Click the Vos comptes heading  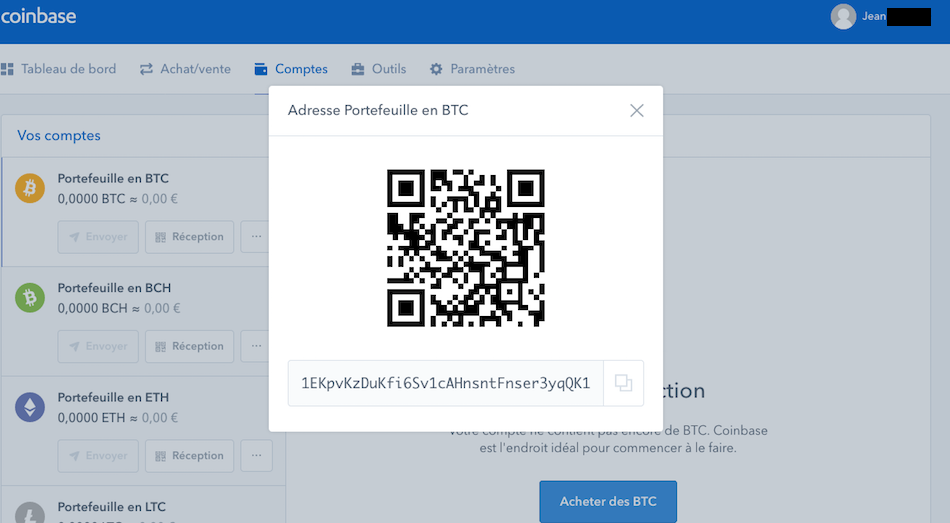point(59,136)
